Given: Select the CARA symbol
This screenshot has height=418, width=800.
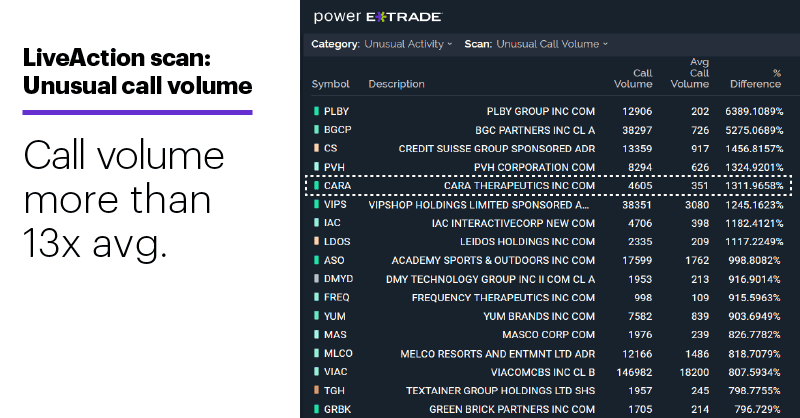Looking at the screenshot, I should click(x=337, y=186).
